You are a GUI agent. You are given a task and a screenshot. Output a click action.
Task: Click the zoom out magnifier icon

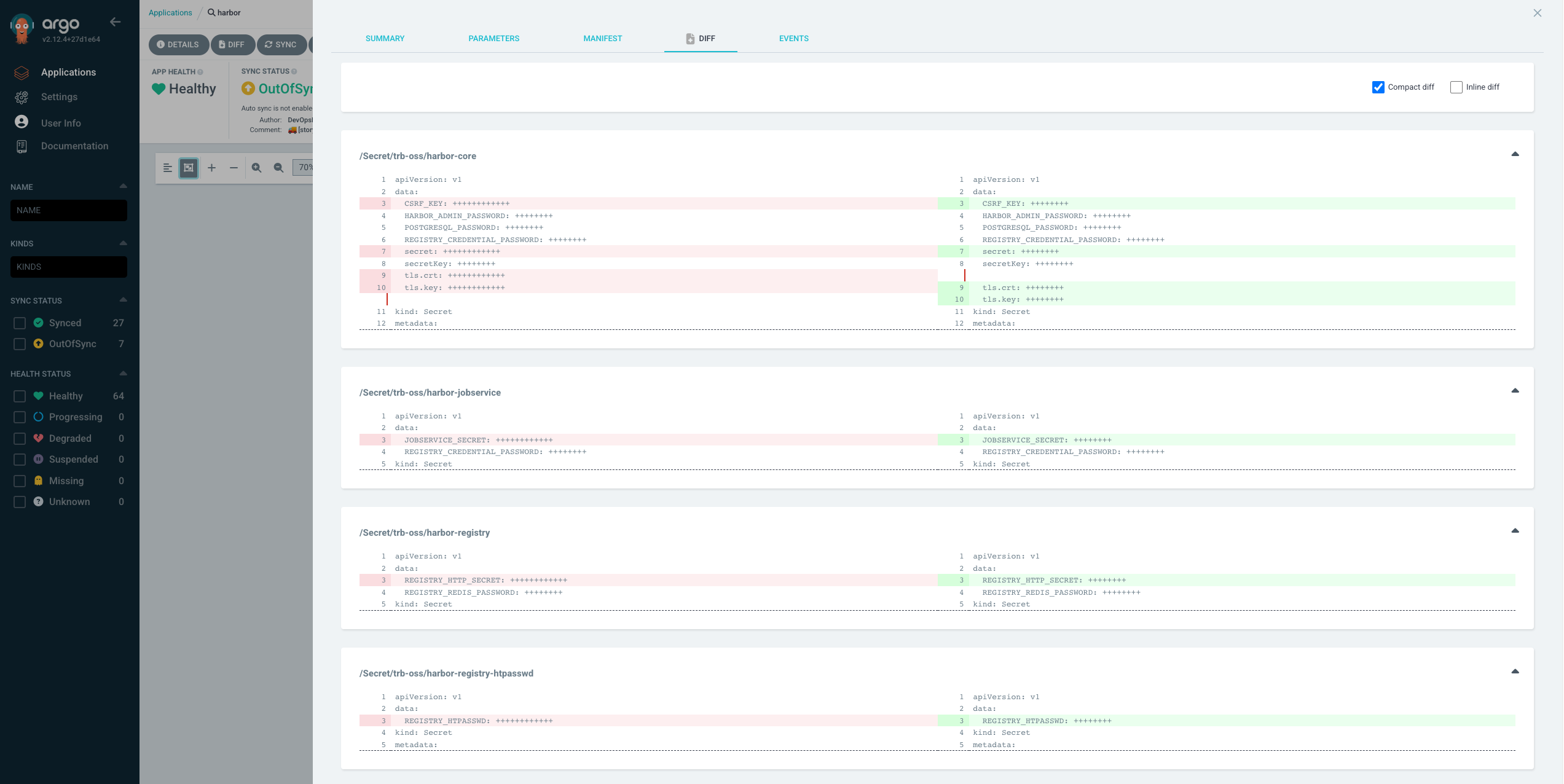coord(278,168)
